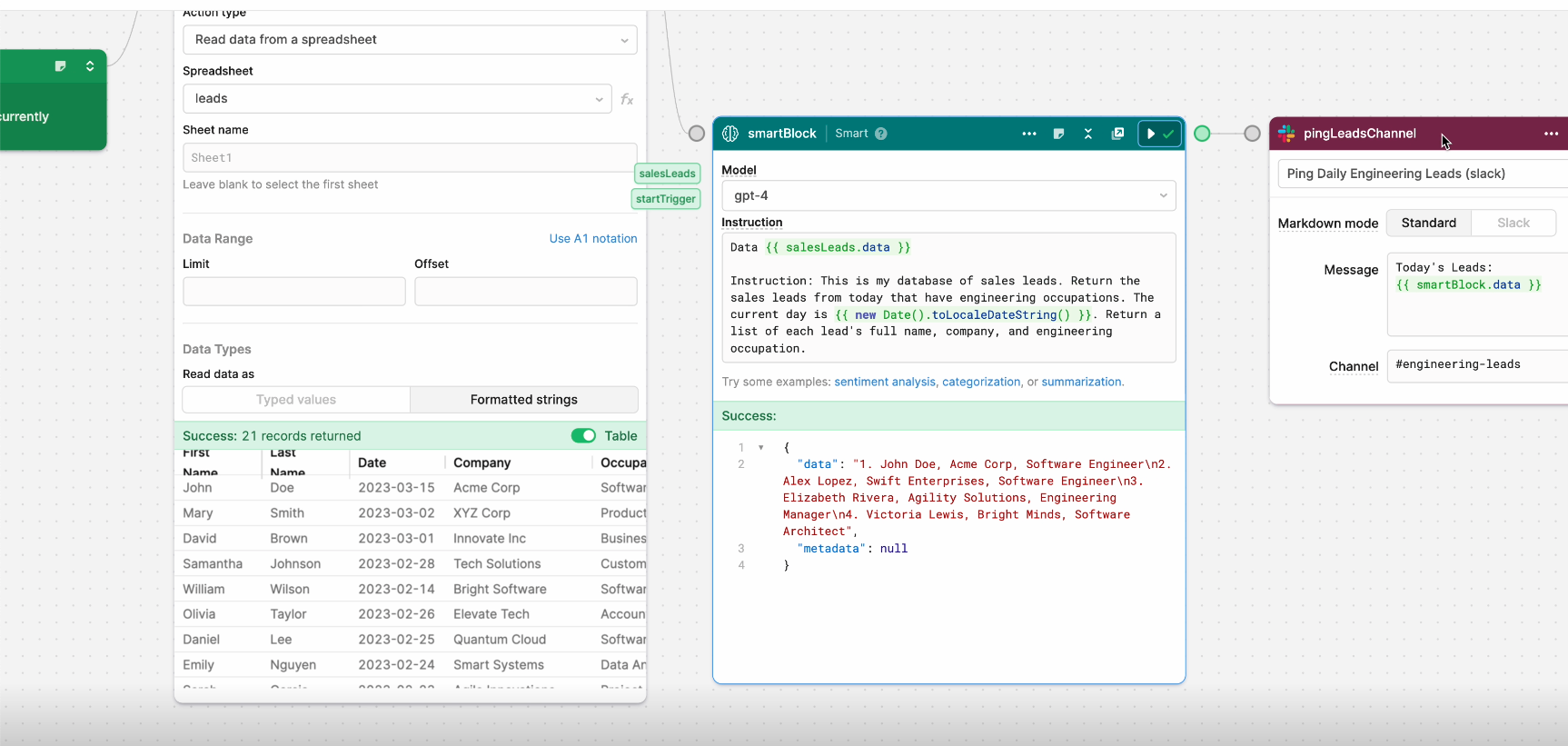Click the input connector left of smartBlock
1568x746 pixels.
tap(696, 134)
